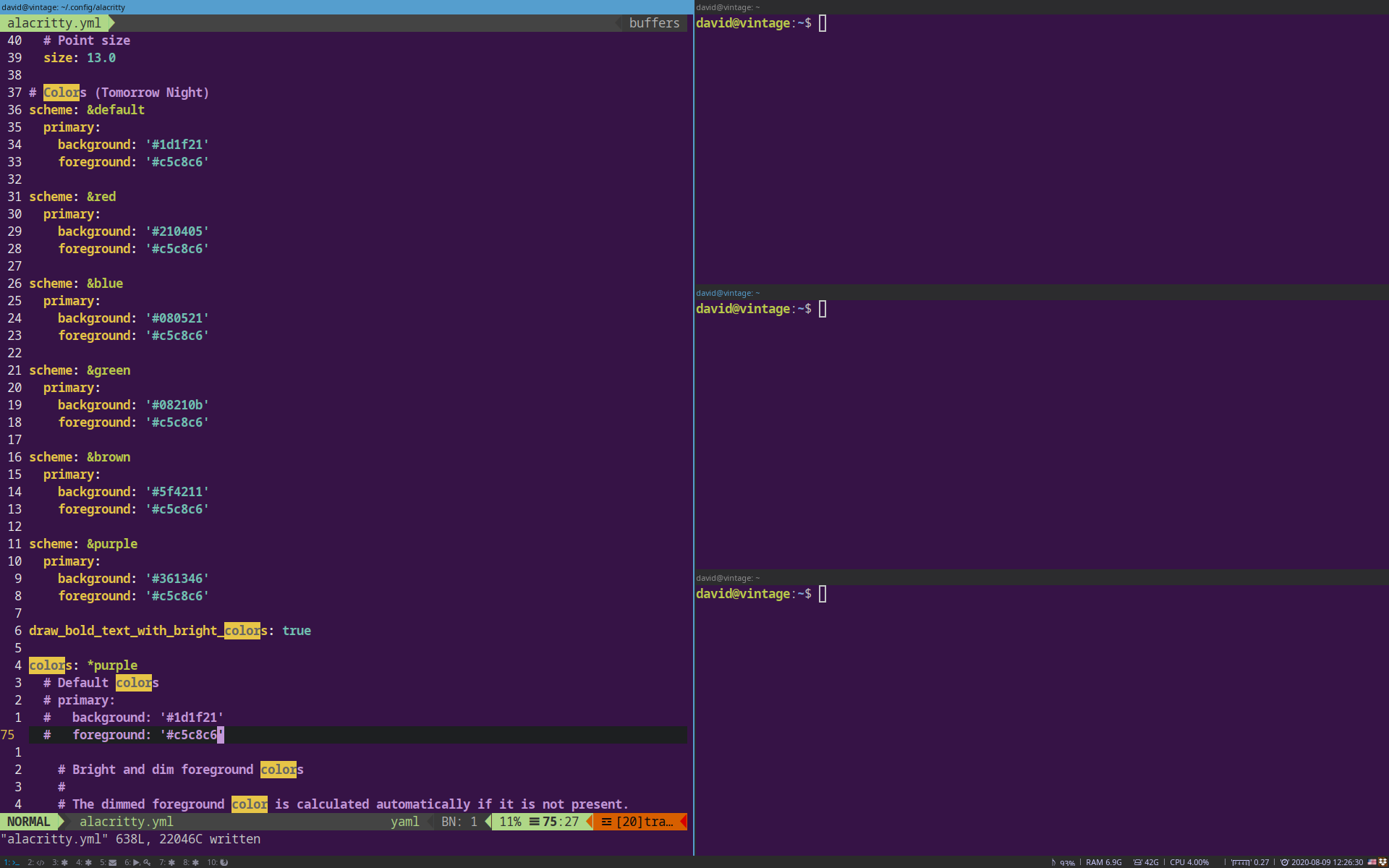Image resolution: width=1389 pixels, height=868 pixels.
Task: Click the US keyboard layout flag
Action: pos(1372,862)
